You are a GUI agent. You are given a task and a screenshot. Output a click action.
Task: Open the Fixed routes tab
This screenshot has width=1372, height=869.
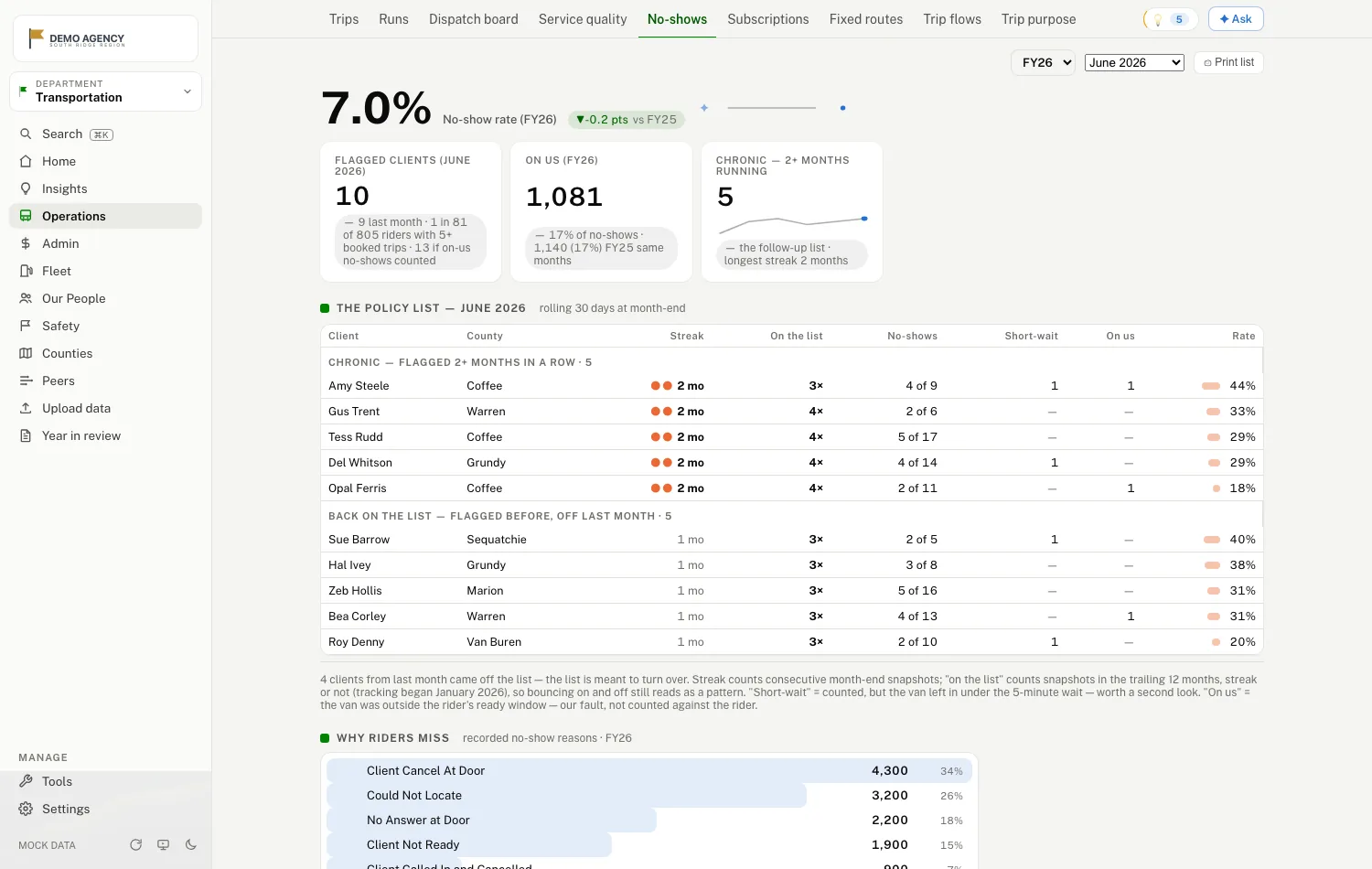(x=866, y=19)
